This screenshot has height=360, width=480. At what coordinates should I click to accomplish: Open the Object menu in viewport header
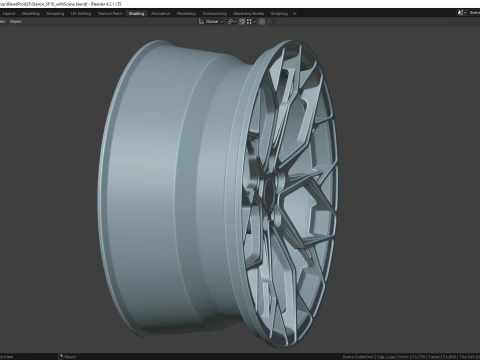(15, 22)
